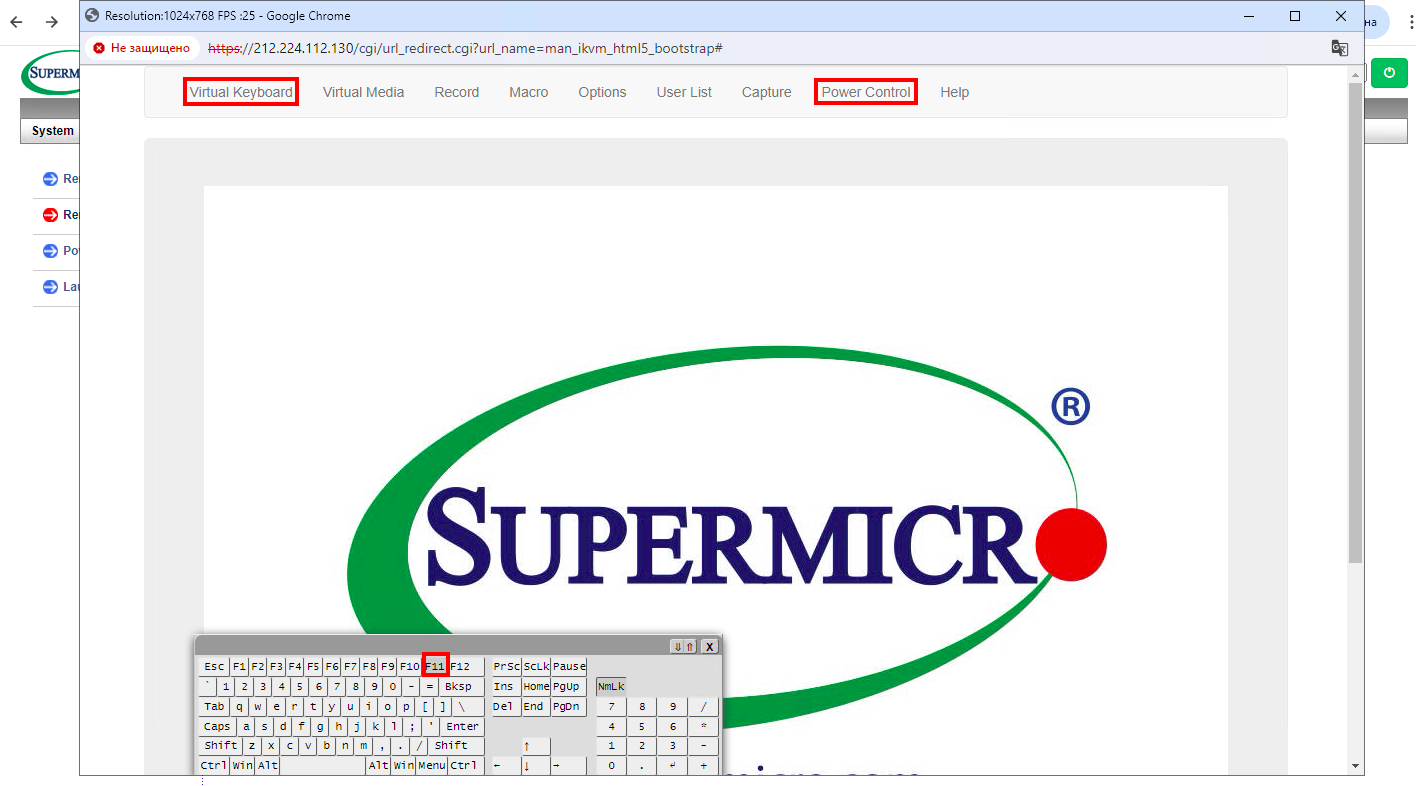The image size is (1416, 786).
Task: Click the move-keyboard-up arrow icon
Action: pos(690,646)
